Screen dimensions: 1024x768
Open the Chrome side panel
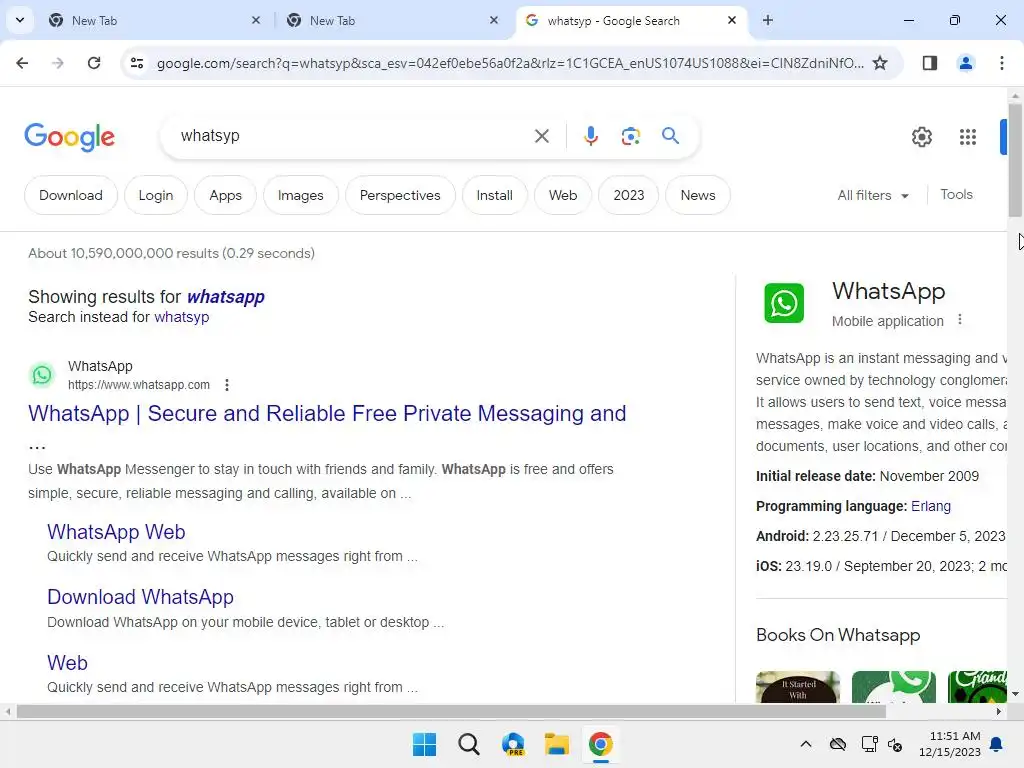[x=930, y=63]
